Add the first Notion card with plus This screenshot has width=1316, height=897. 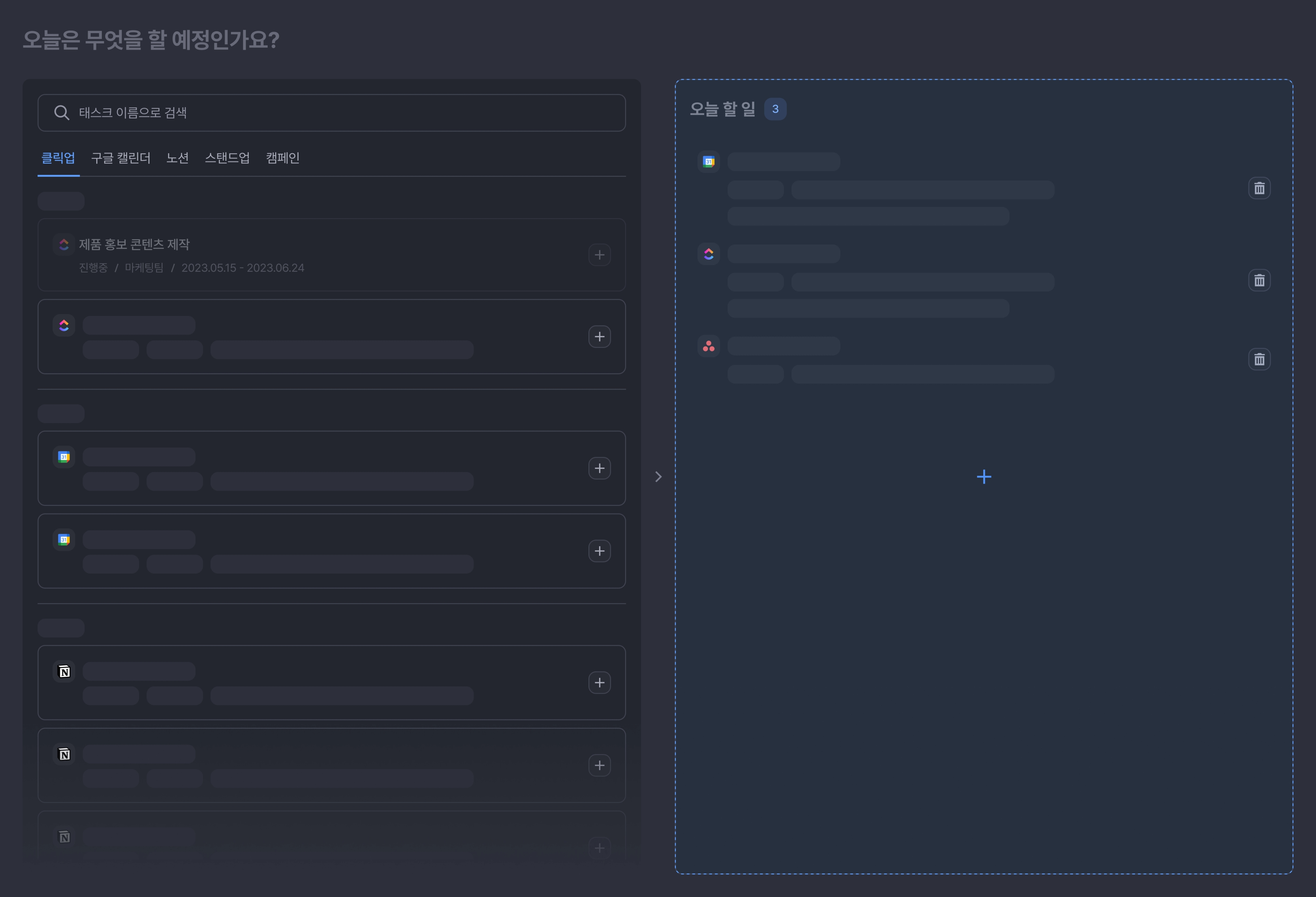pyautogui.click(x=600, y=682)
